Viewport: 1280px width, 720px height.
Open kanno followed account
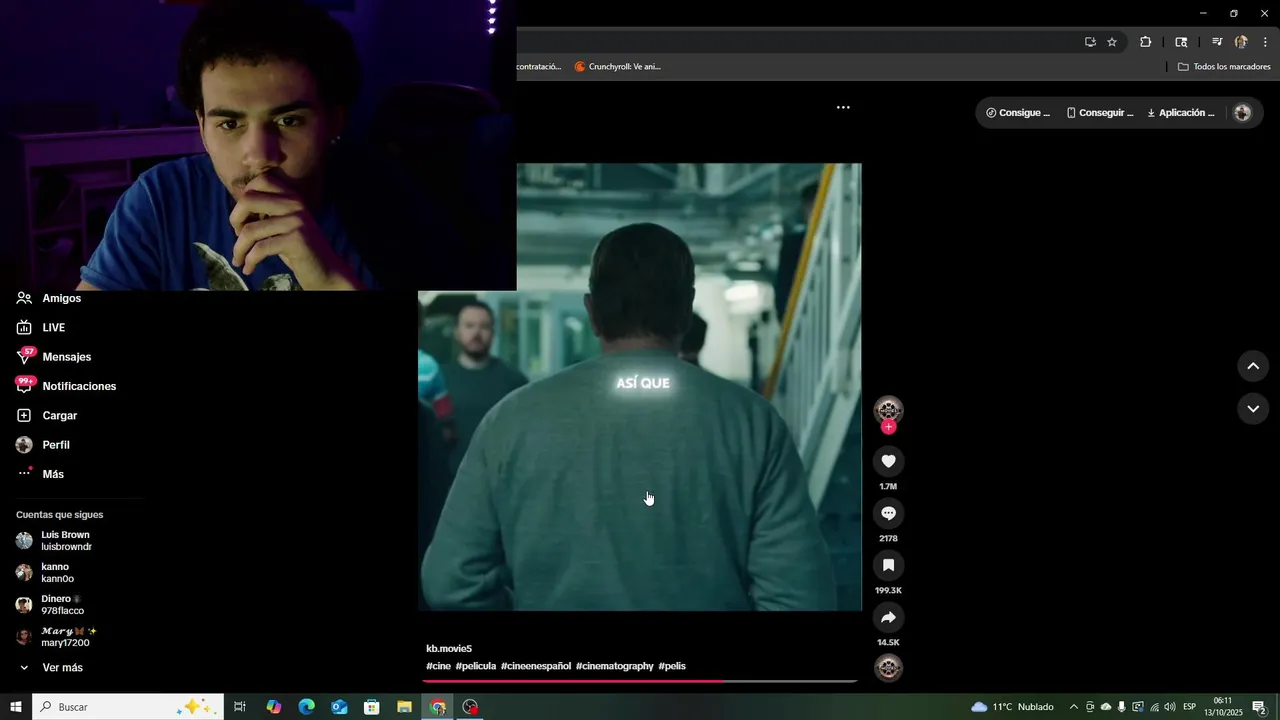45,573
